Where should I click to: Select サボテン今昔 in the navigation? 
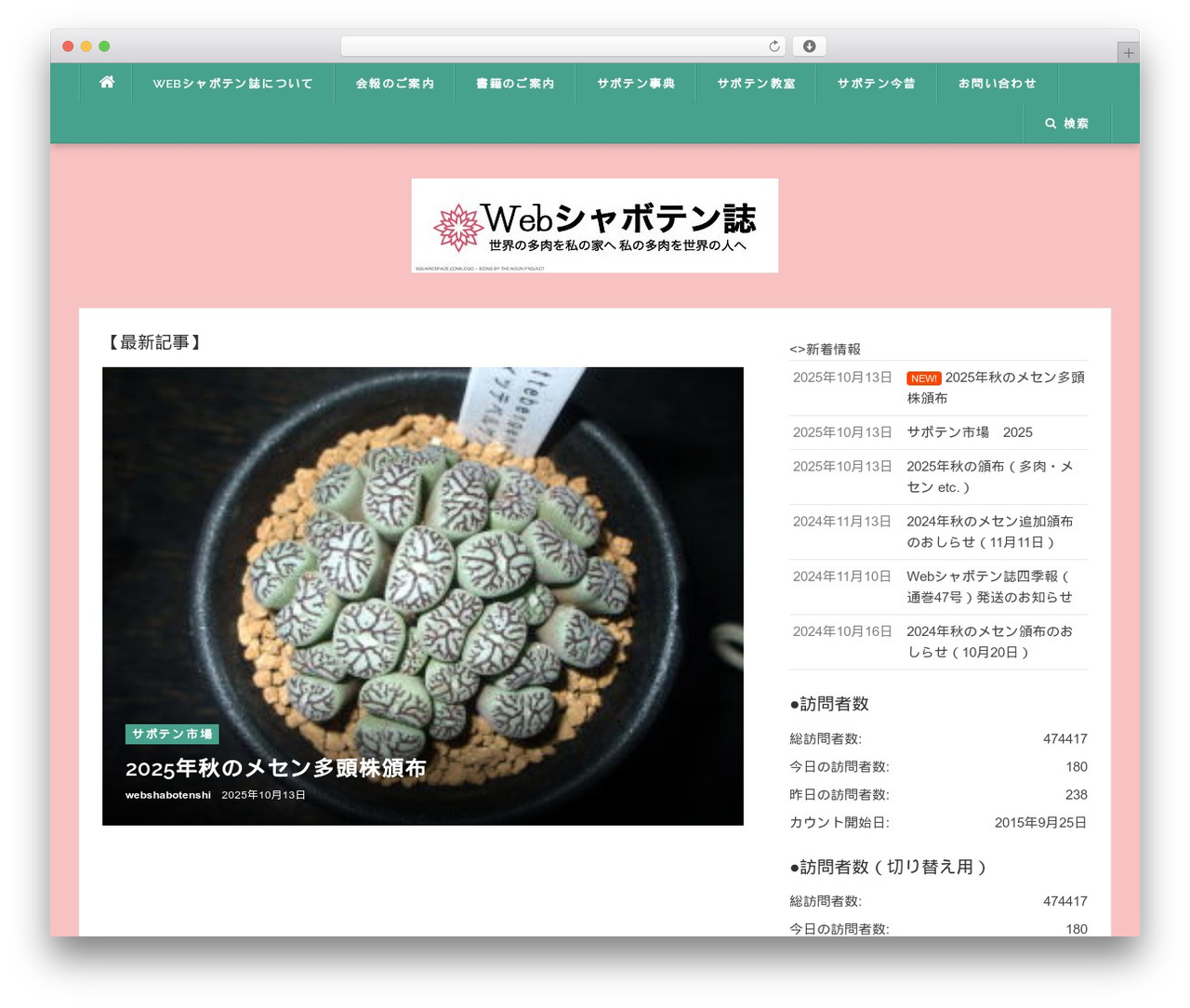[x=876, y=84]
